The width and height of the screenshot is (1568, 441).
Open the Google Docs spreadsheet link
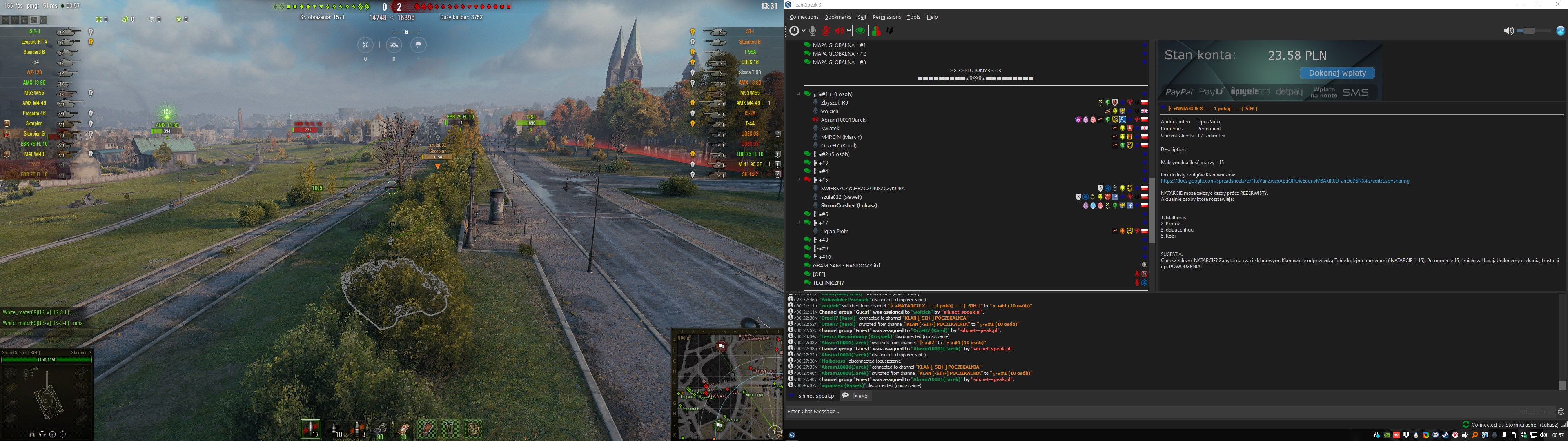[x=1284, y=181]
